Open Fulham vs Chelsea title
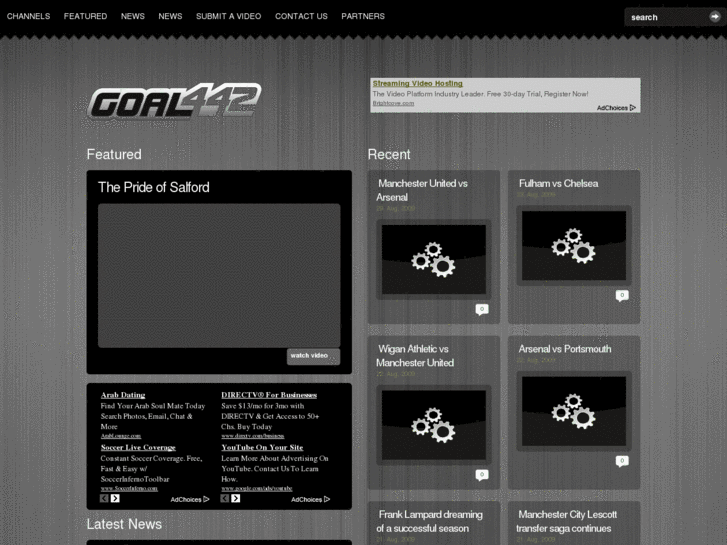Screen dimensions: 727x545 point(558,184)
